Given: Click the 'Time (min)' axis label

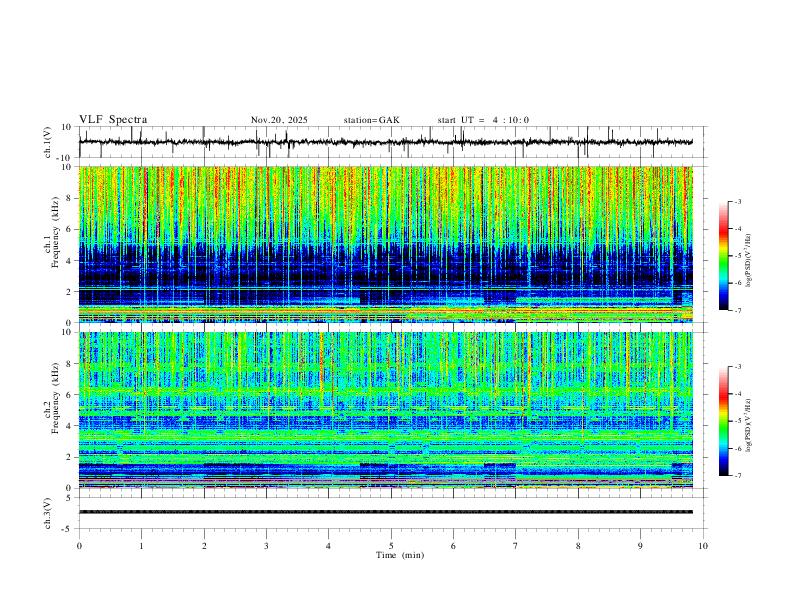Looking at the screenshot, I should 400,555.
